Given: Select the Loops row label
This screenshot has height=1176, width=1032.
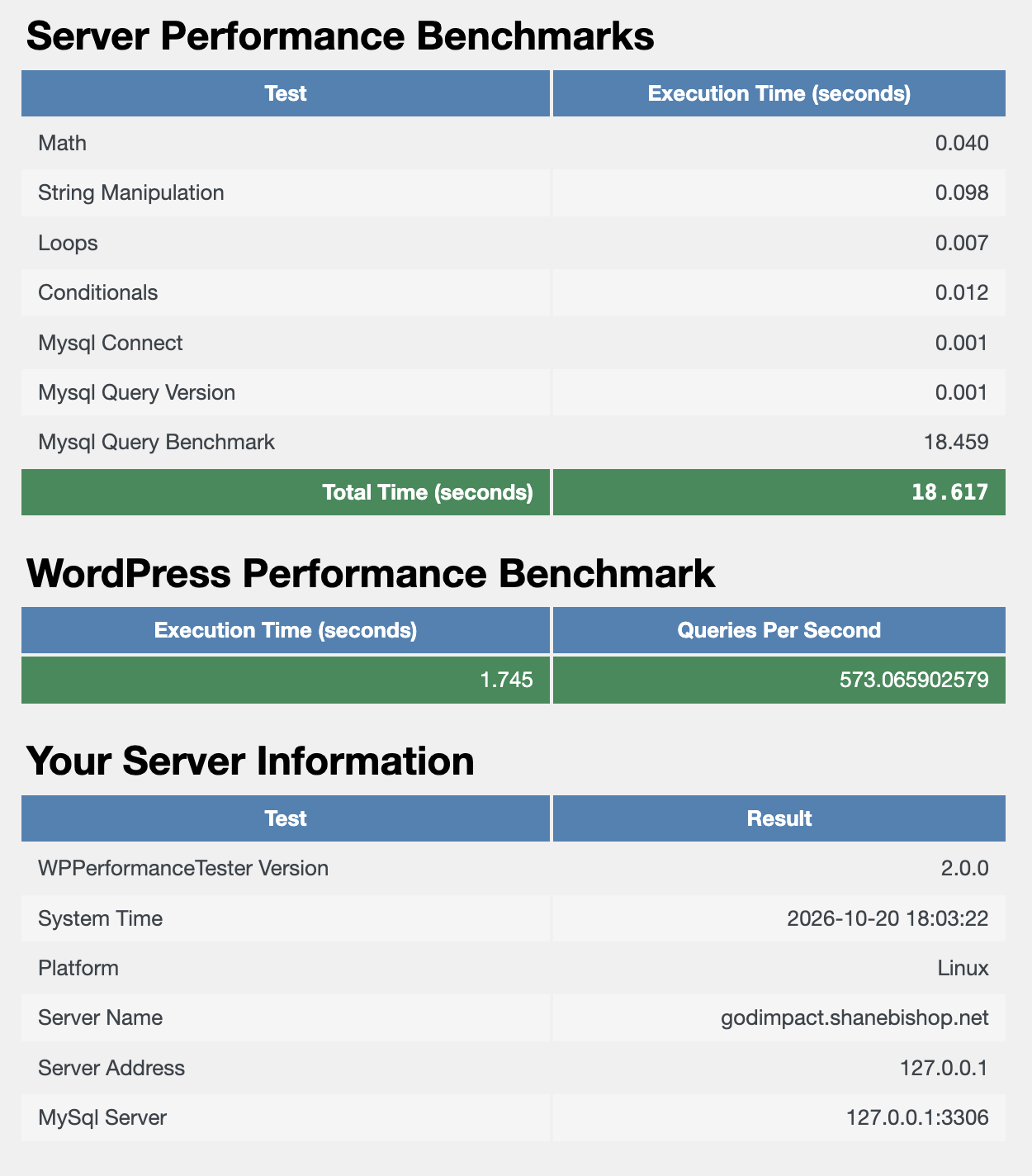Looking at the screenshot, I should (x=69, y=243).
